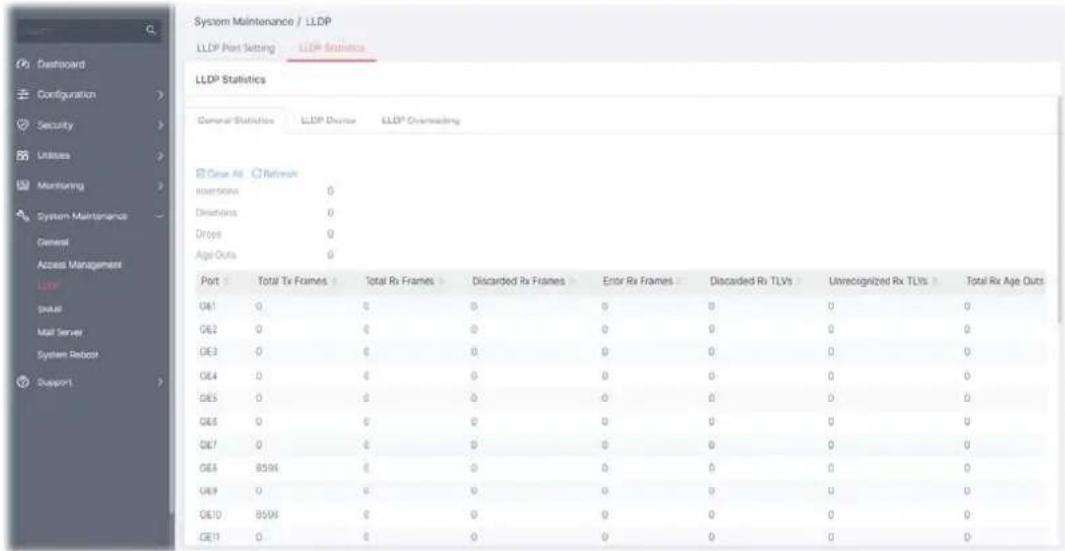
Task: Click the Configuration sliders icon
Action: click(x=21, y=94)
